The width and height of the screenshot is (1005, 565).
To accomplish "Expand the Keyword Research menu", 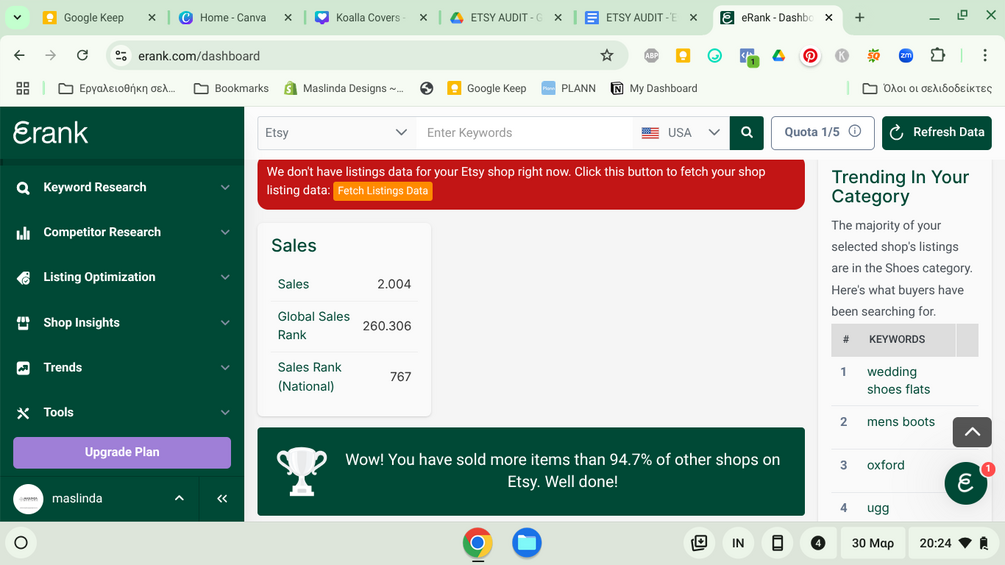I will pyautogui.click(x=225, y=188).
